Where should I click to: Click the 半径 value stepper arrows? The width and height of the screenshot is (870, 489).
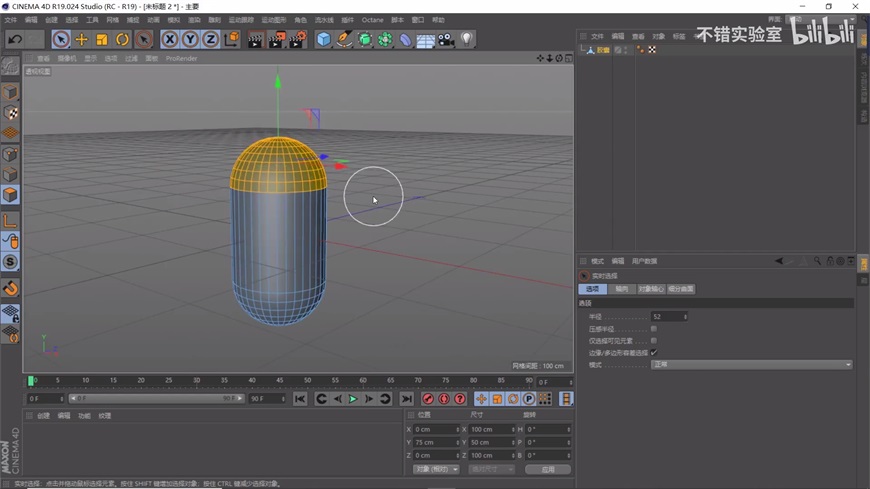(x=684, y=316)
